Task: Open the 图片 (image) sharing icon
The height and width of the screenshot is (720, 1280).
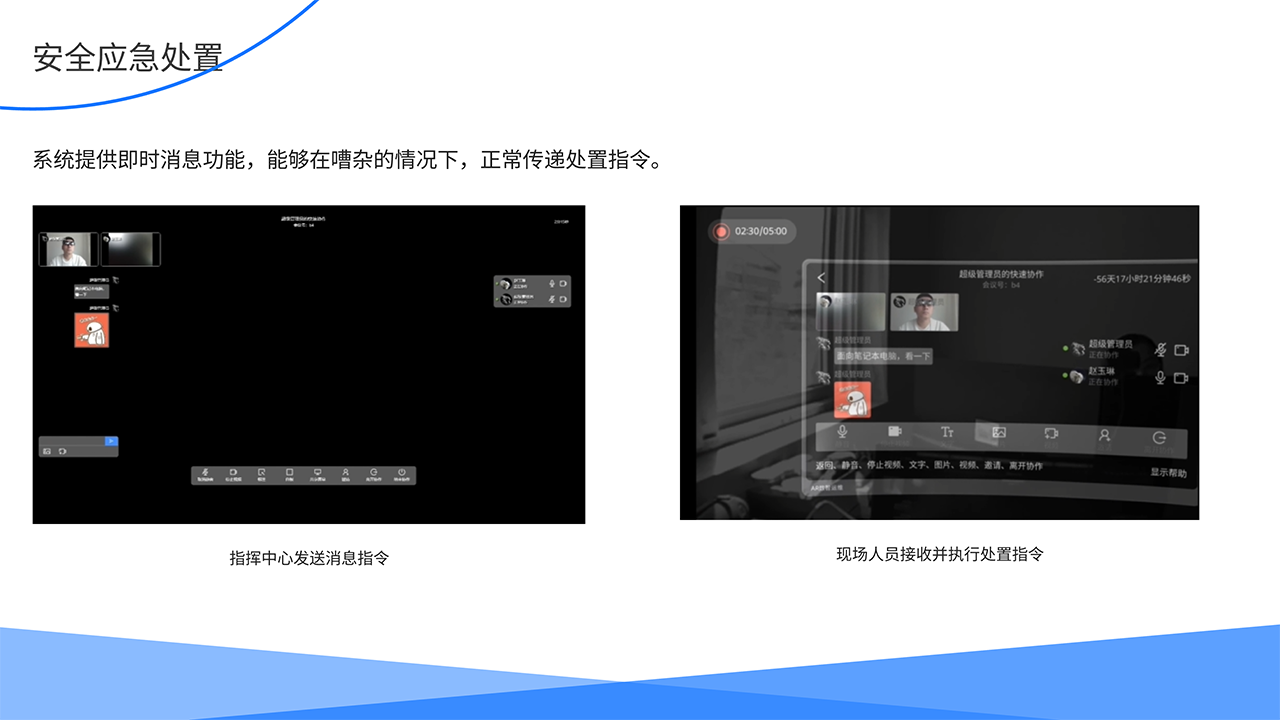Action: pos(1000,434)
